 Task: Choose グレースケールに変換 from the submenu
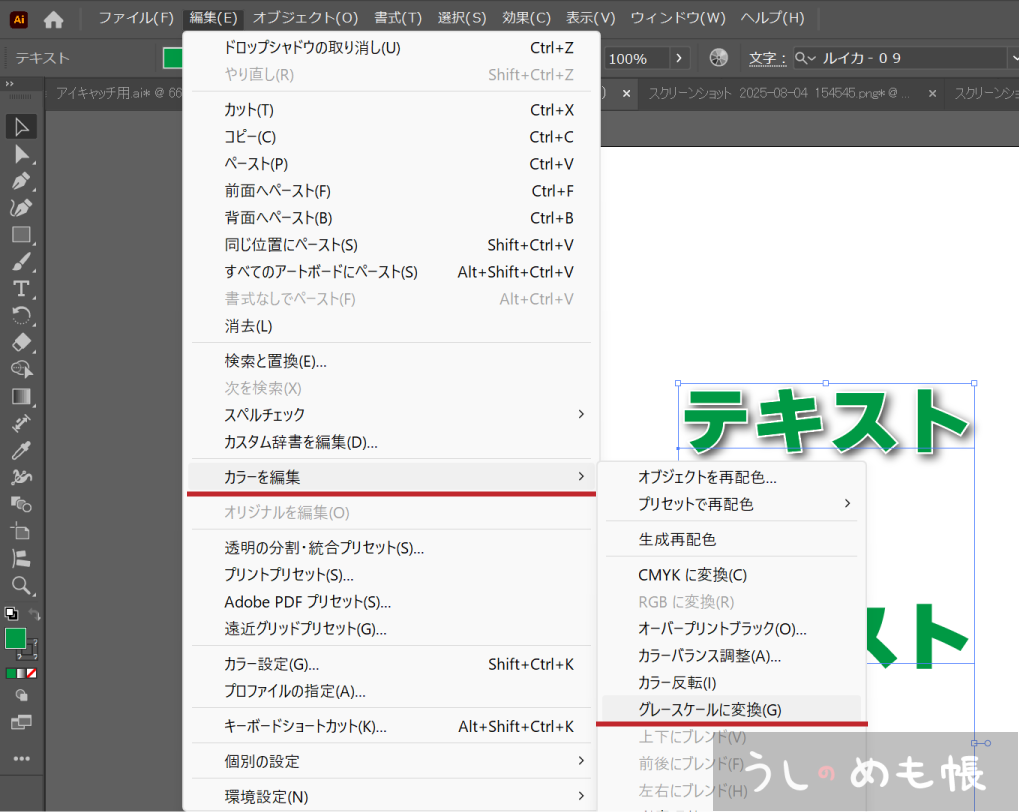pos(709,710)
